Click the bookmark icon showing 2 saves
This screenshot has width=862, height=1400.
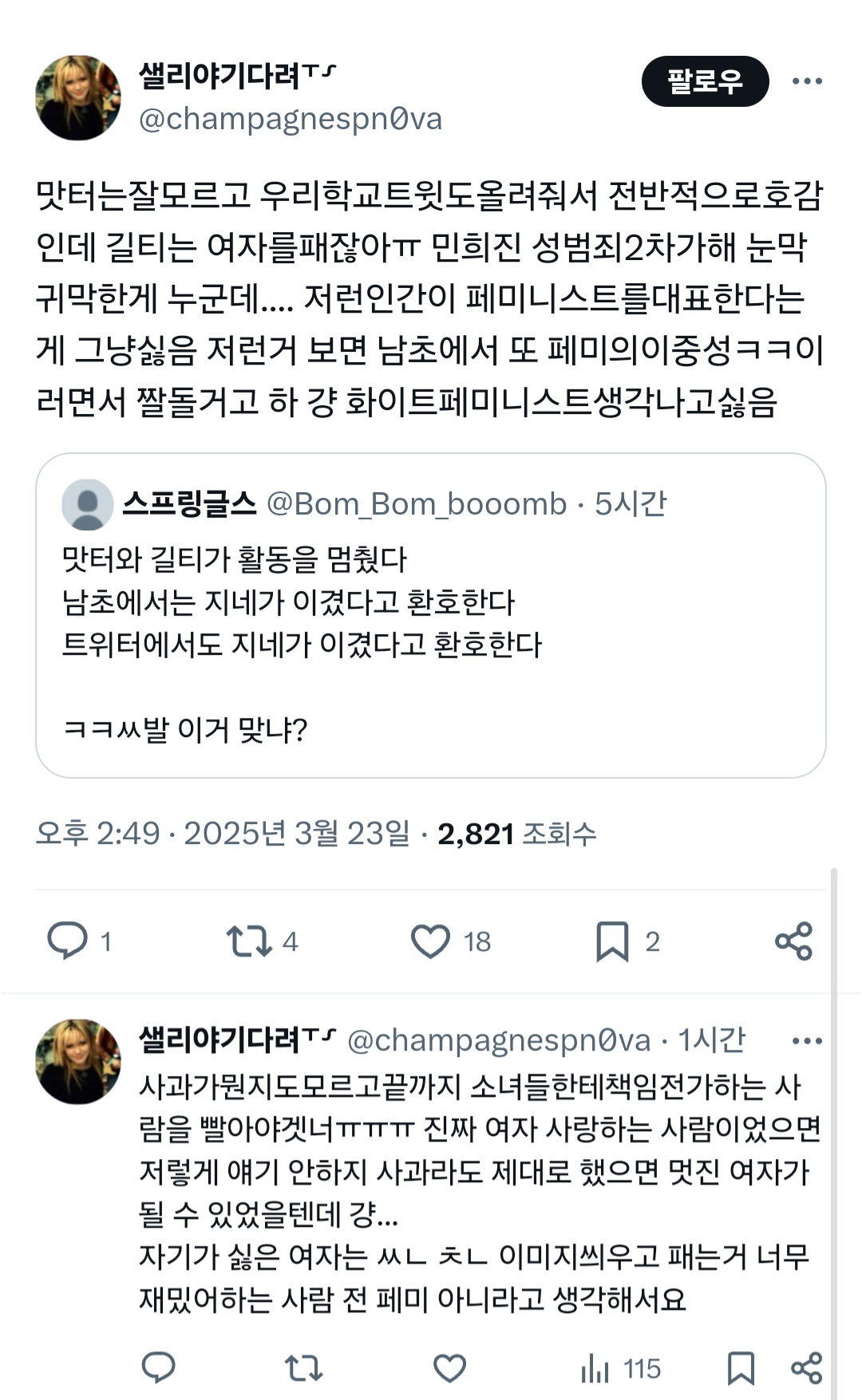click(613, 941)
